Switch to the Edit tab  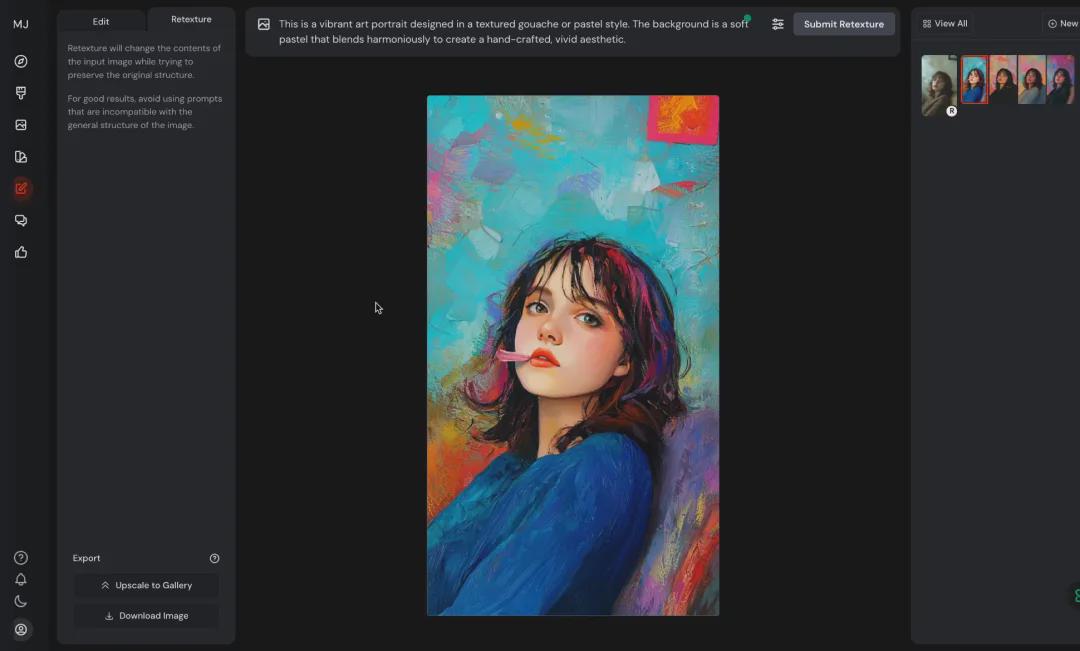pyautogui.click(x=100, y=20)
